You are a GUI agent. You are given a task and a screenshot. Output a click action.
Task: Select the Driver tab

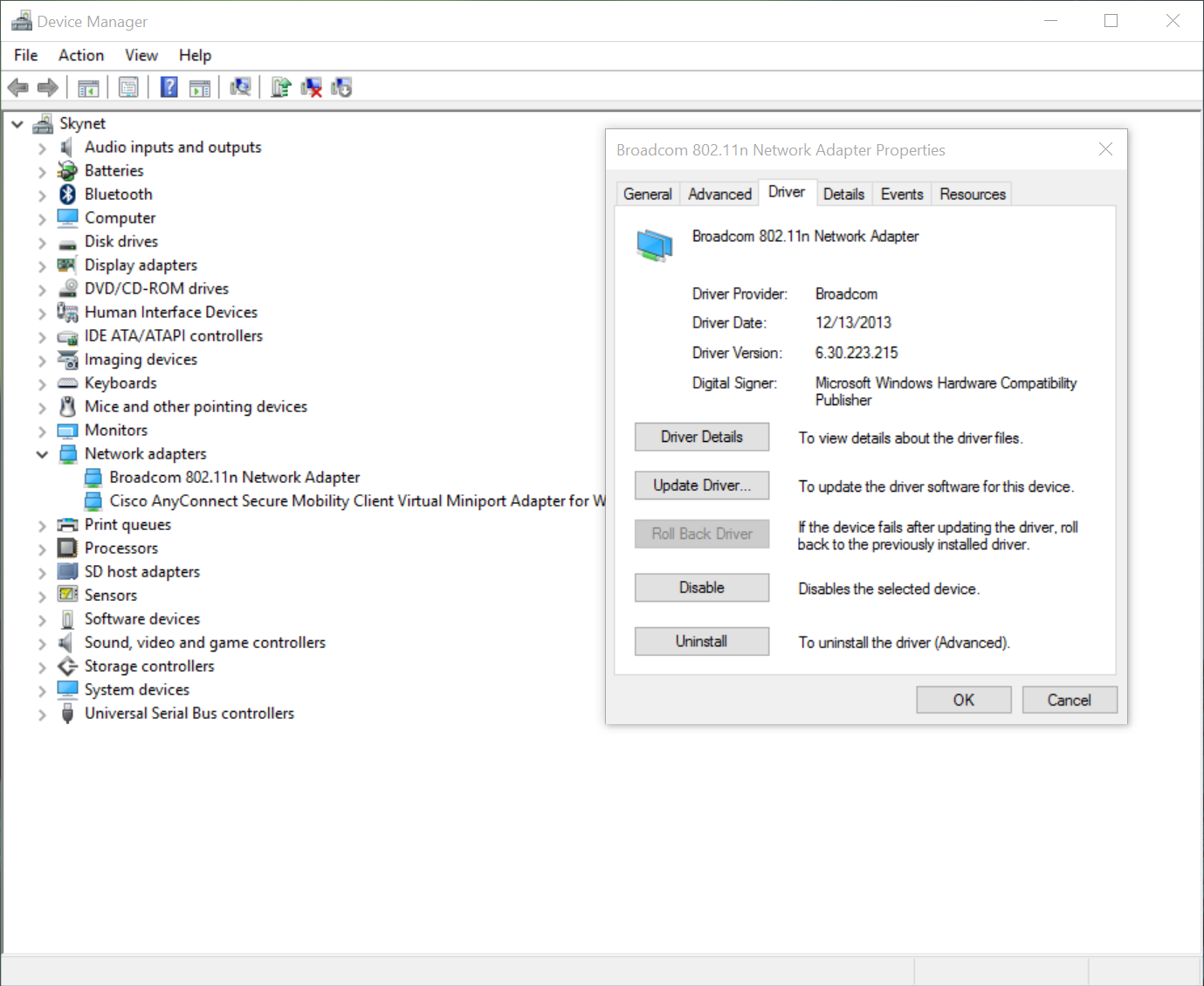coord(787,192)
